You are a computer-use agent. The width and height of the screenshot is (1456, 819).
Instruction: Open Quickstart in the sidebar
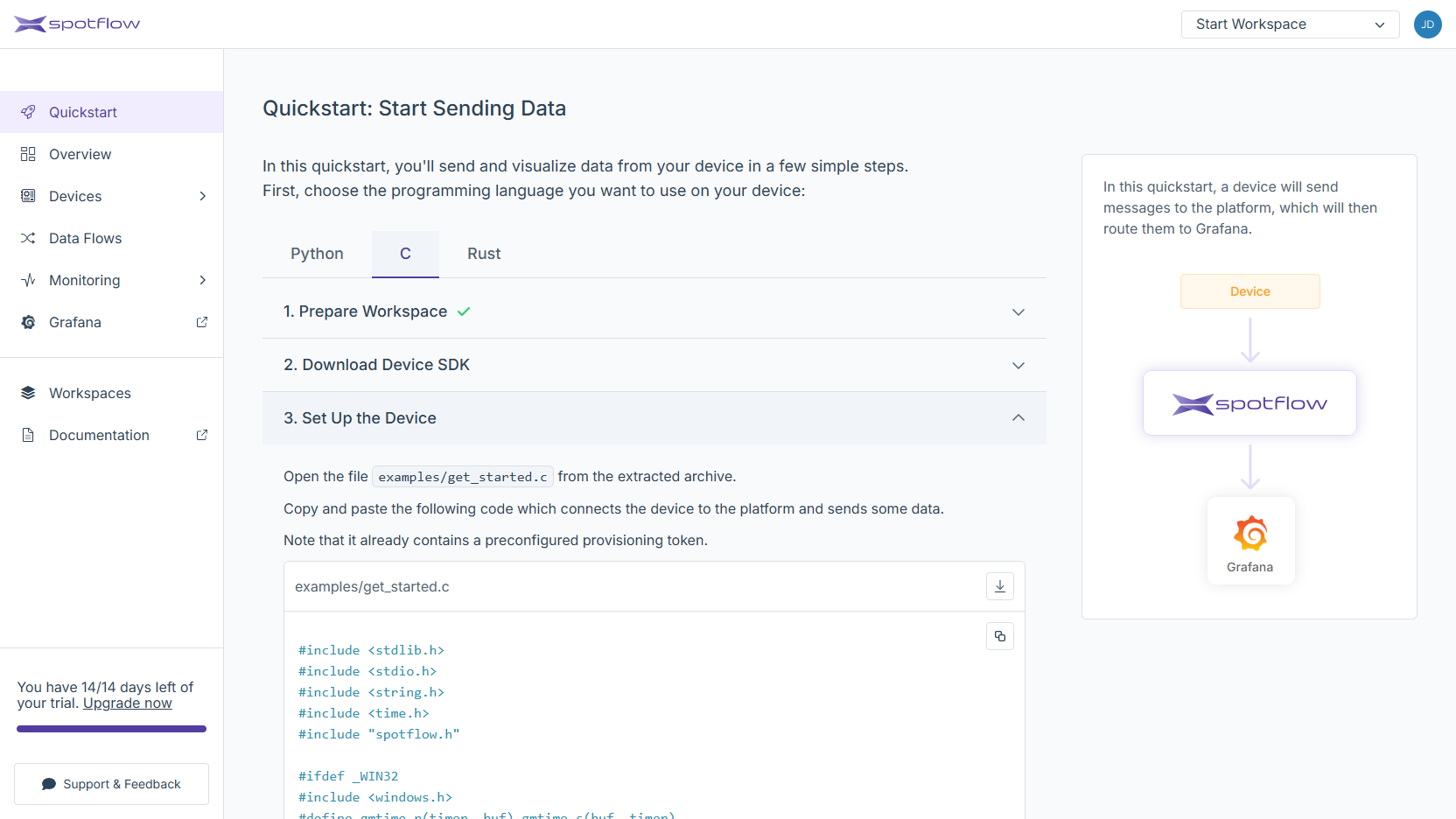[111, 112]
